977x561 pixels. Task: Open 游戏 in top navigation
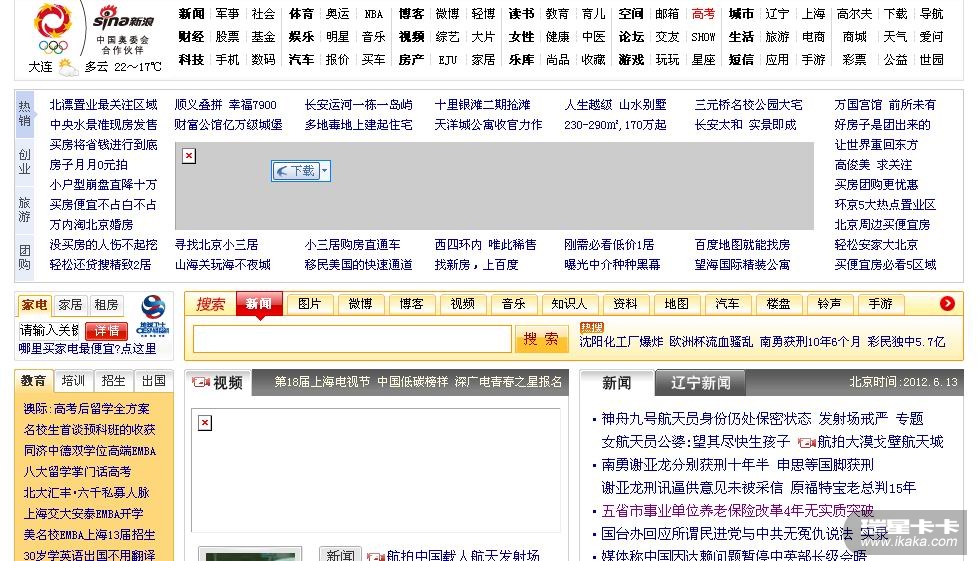[x=631, y=60]
